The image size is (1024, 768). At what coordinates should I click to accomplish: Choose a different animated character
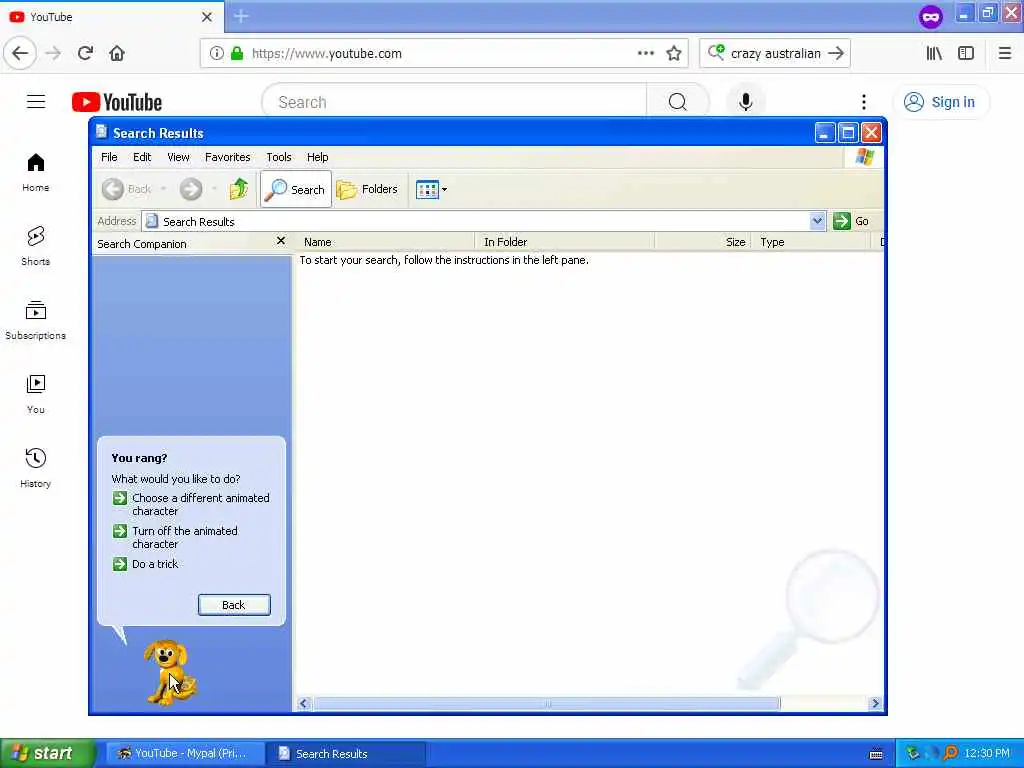(191, 504)
